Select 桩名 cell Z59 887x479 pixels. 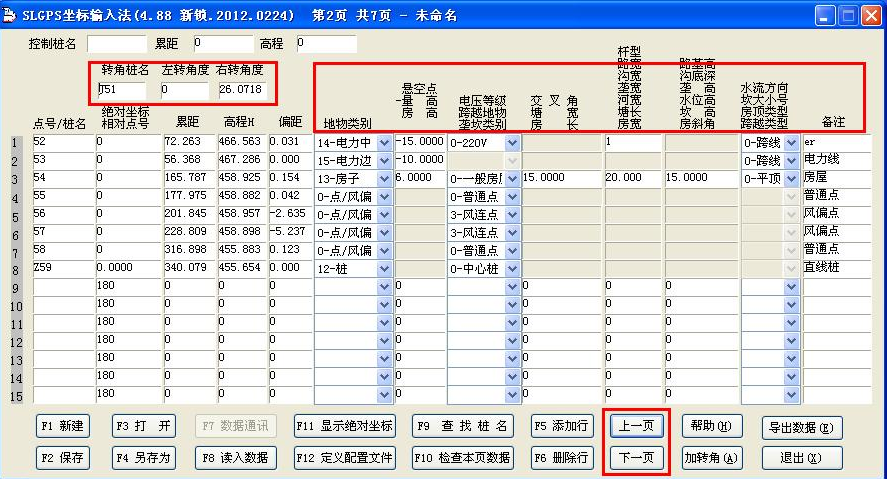(x=64, y=268)
